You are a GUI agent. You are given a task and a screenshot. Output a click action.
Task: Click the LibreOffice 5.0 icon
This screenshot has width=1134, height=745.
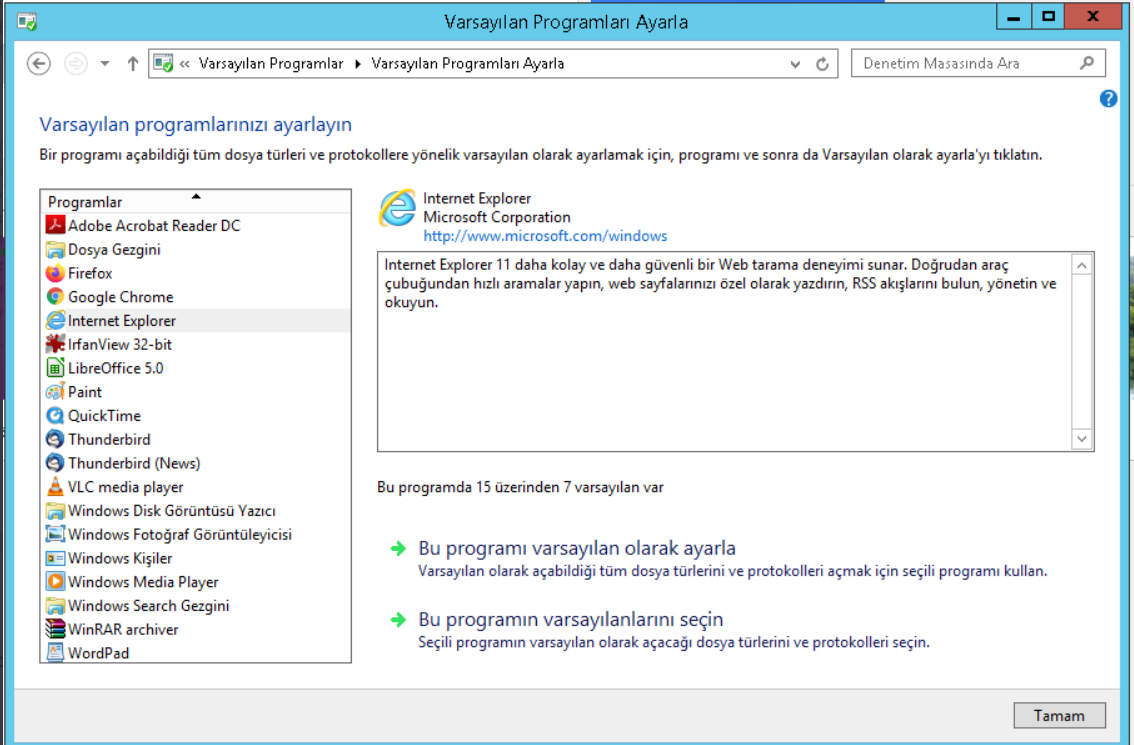point(55,367)
